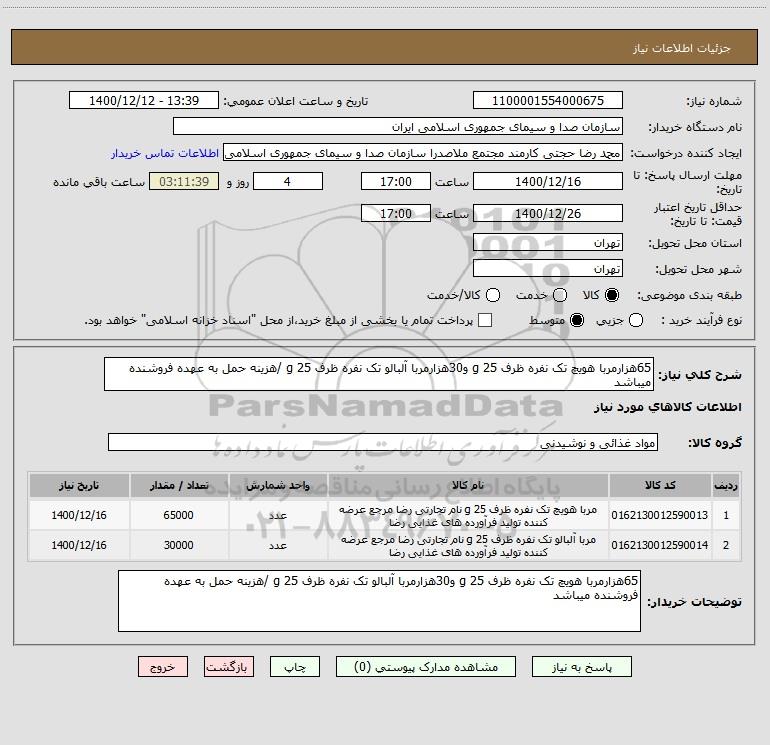Select the کالا radio button

pos(612,295)
